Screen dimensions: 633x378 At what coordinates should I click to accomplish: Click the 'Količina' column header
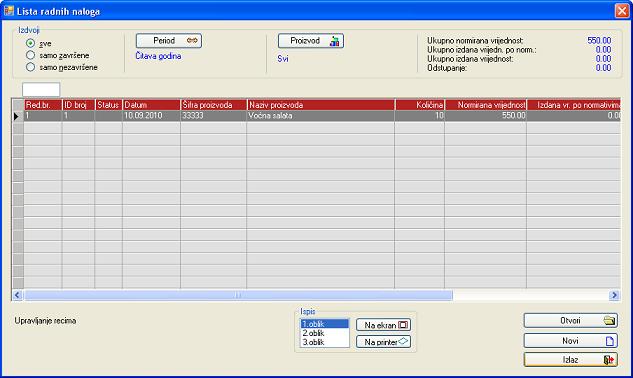tap(420, 105)
